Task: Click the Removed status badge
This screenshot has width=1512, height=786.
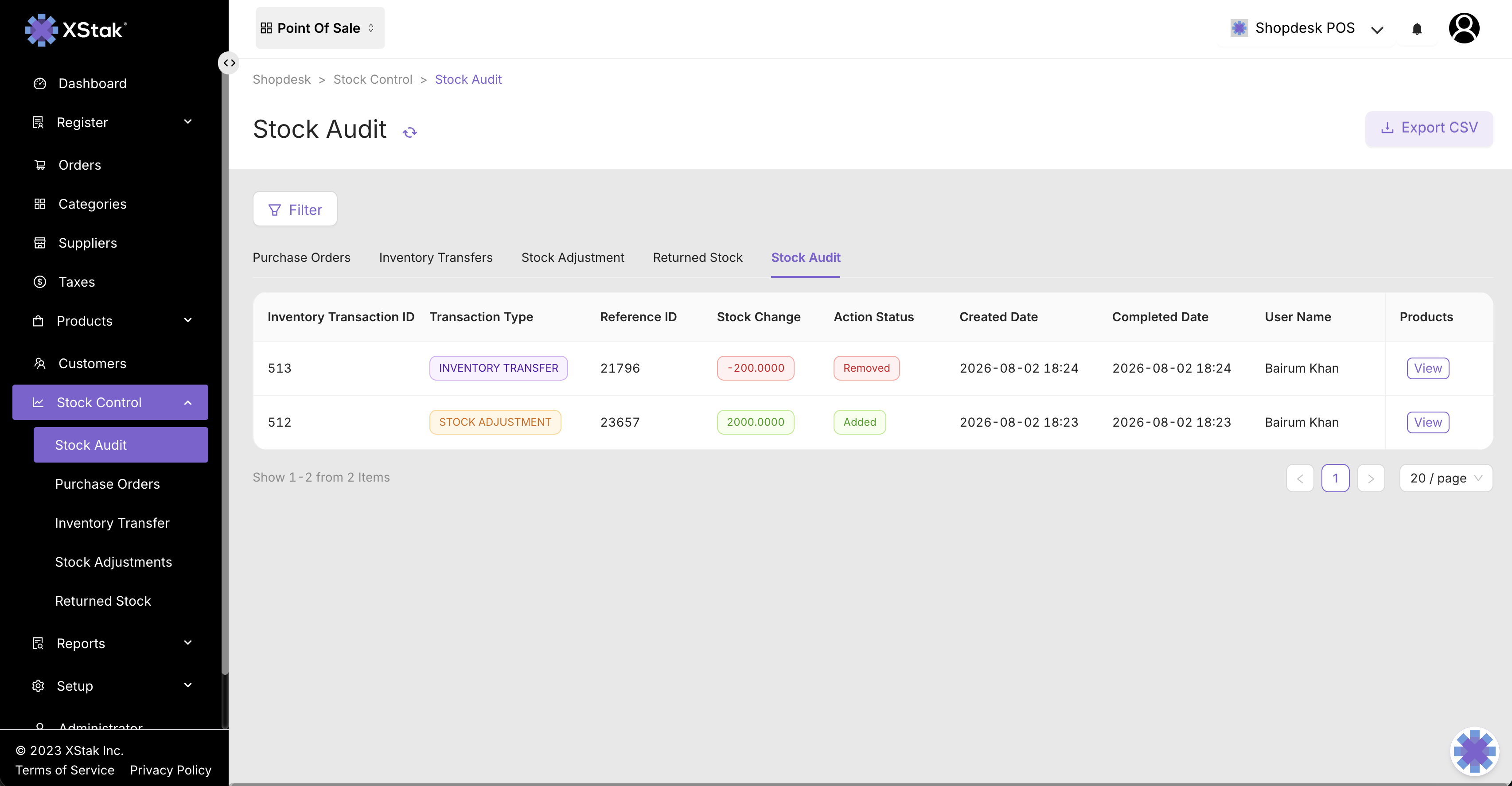Action: [866, 368]
